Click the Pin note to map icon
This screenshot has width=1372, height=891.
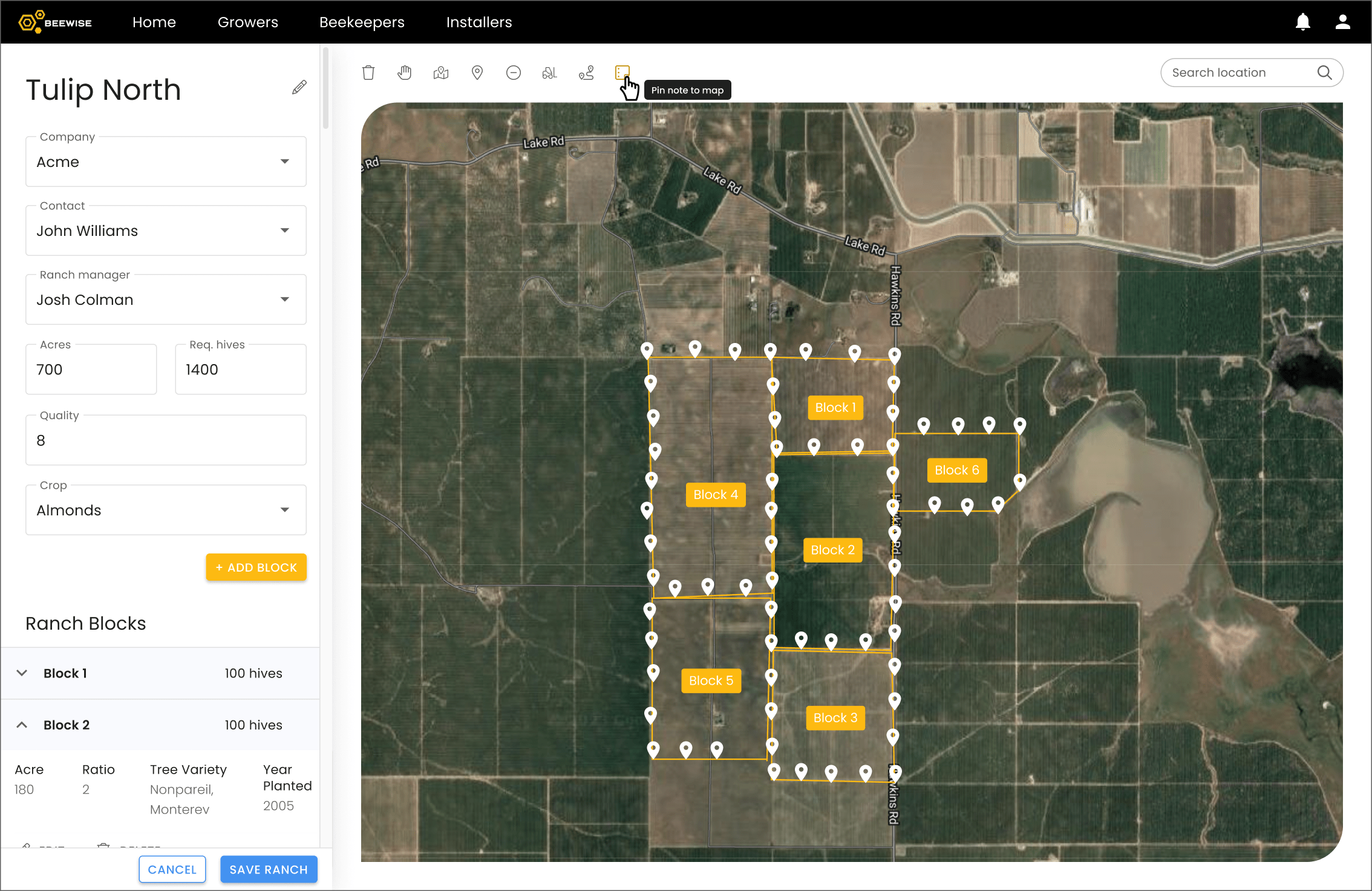pyautogui.click(x=622, y=73)
